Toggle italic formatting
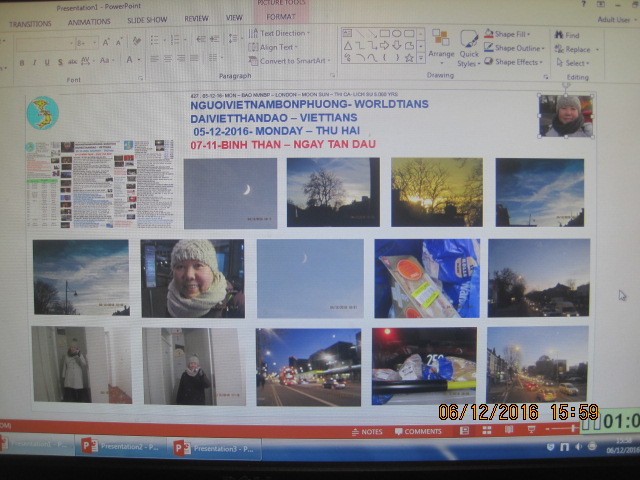Viewport: 640px width, 480px height. 34,62
